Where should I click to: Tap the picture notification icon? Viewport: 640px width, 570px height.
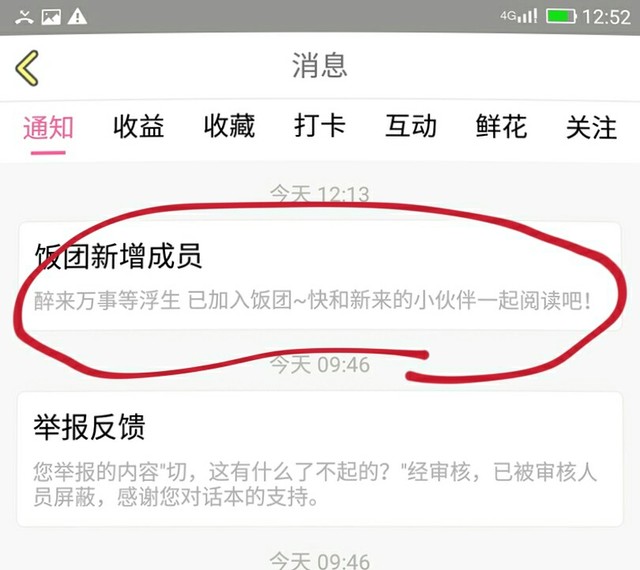[51, 17]
